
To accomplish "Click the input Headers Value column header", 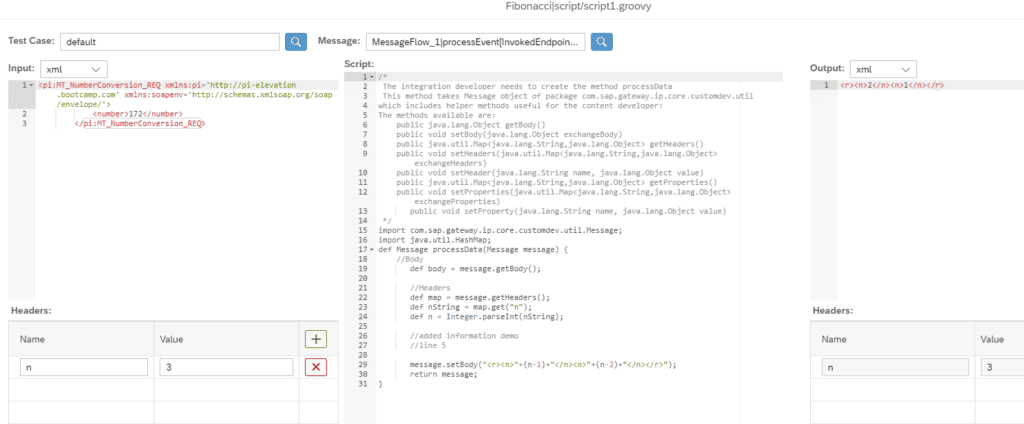I will tap(172, 339).
